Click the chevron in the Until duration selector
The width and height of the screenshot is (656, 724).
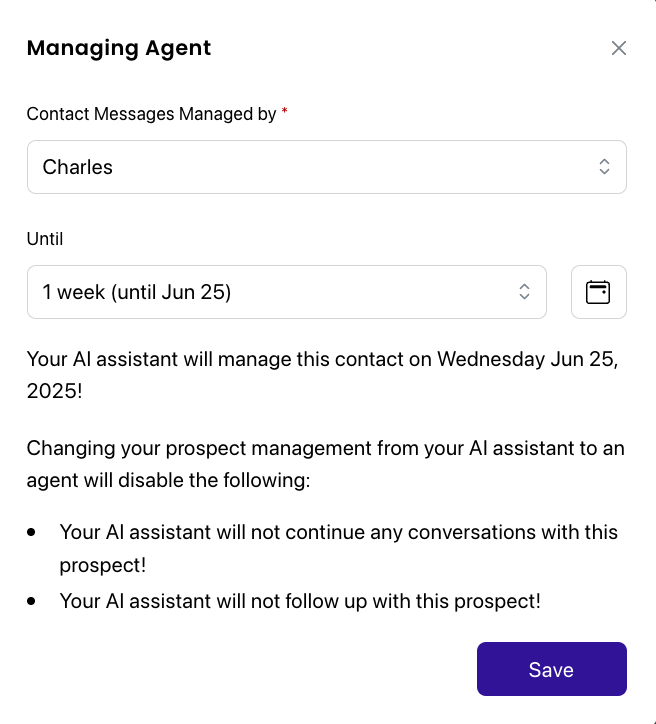(x=524, y=292)
